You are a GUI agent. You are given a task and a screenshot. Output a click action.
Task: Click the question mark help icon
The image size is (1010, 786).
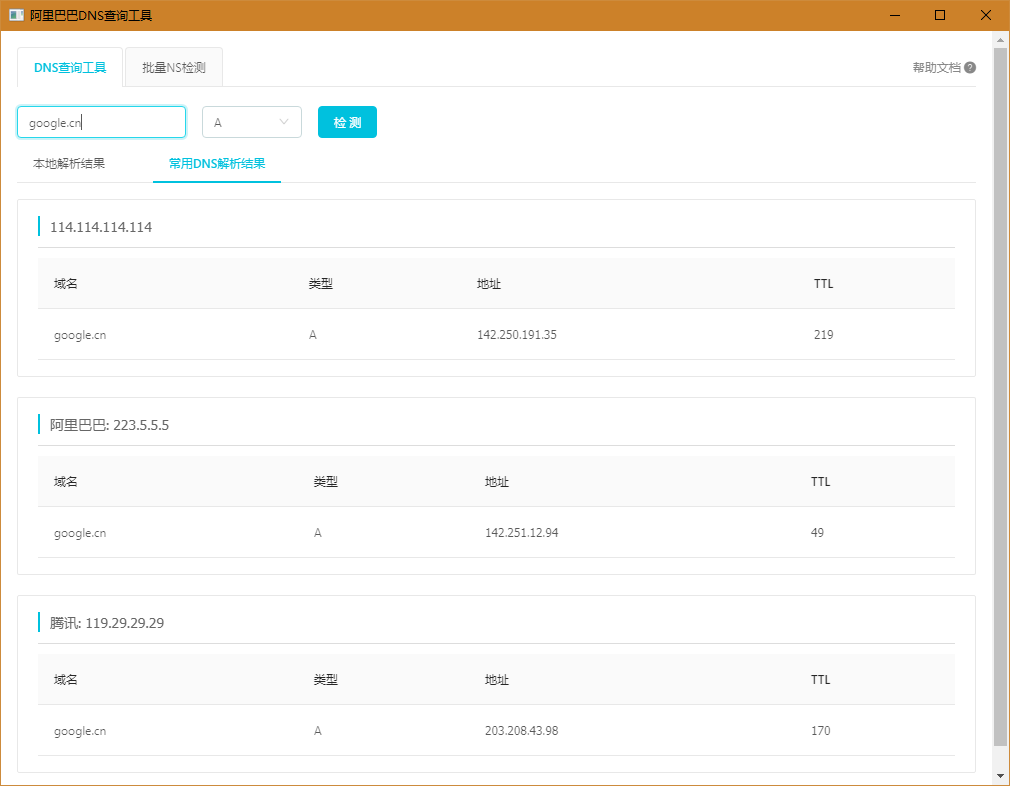click(x=970, y=68)
